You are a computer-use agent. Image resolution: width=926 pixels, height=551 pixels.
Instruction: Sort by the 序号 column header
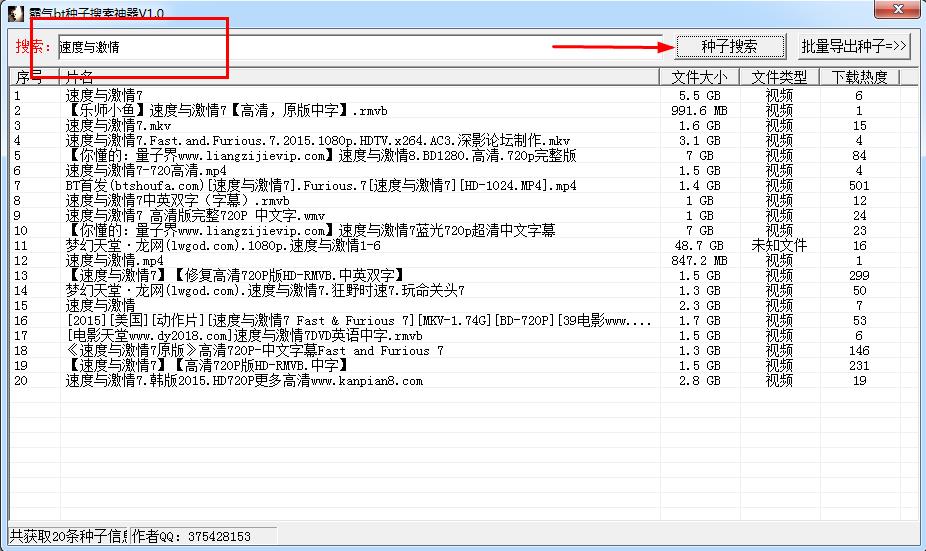[x=33, y=77]
